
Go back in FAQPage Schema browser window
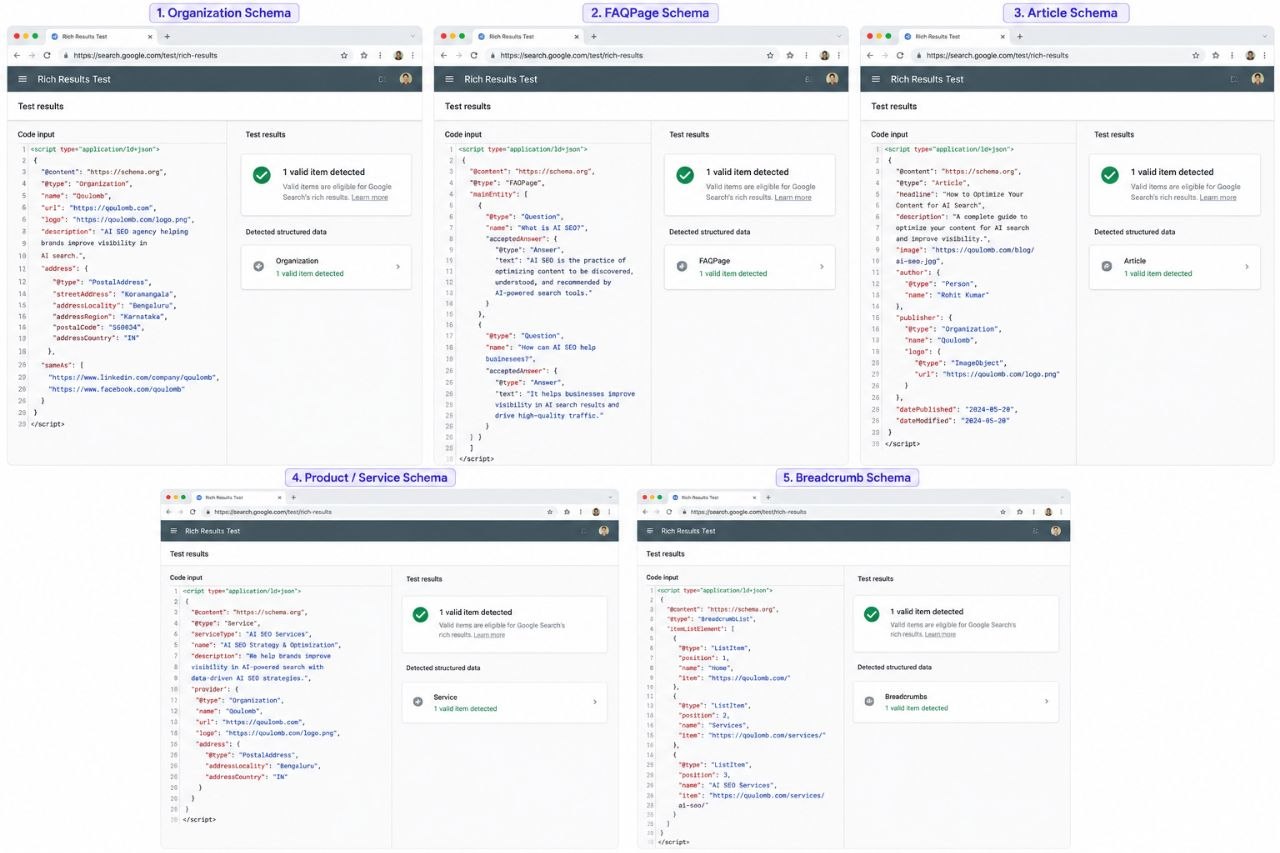[444, 55]
